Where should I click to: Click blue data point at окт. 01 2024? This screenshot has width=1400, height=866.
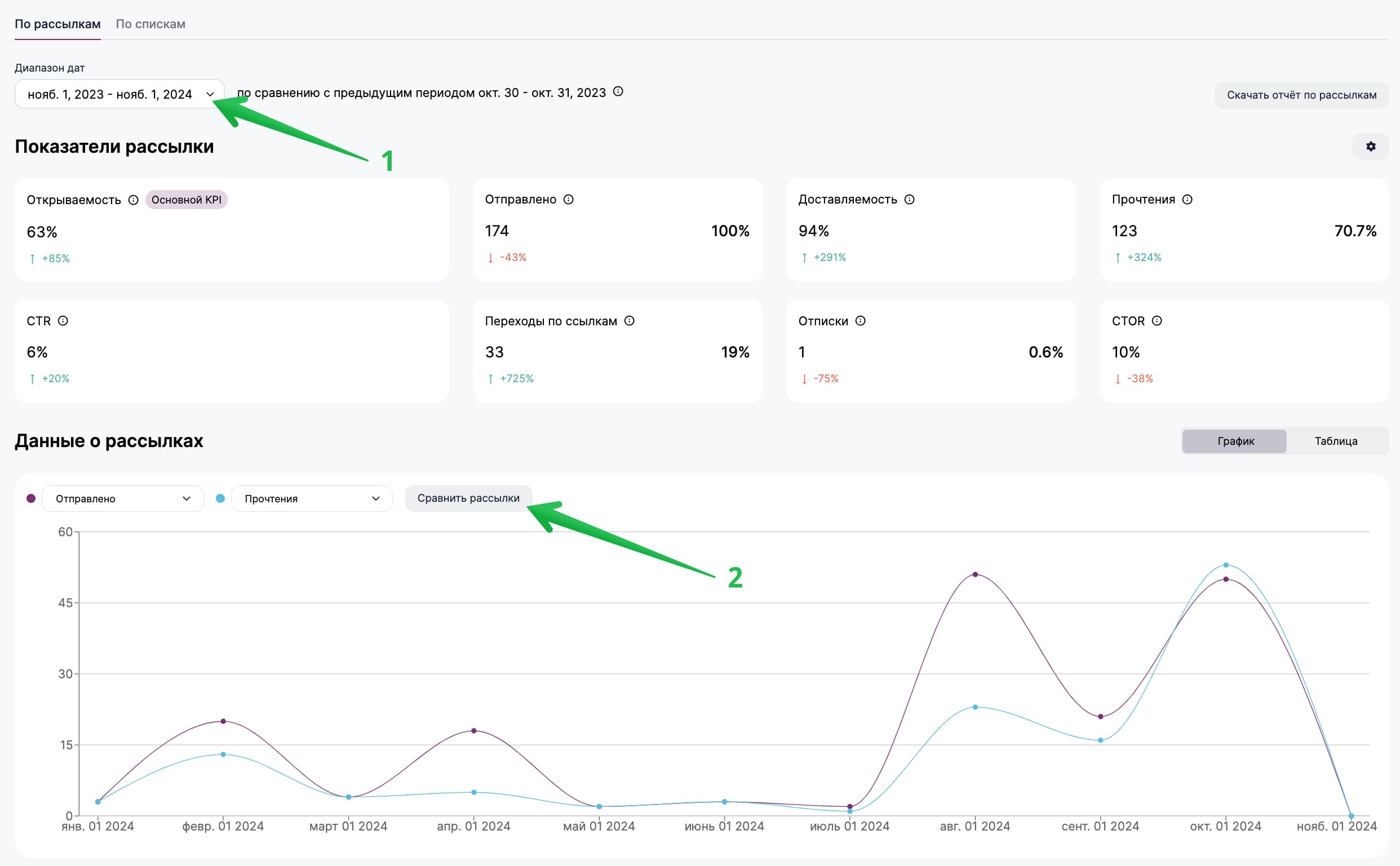point(1226,565)
